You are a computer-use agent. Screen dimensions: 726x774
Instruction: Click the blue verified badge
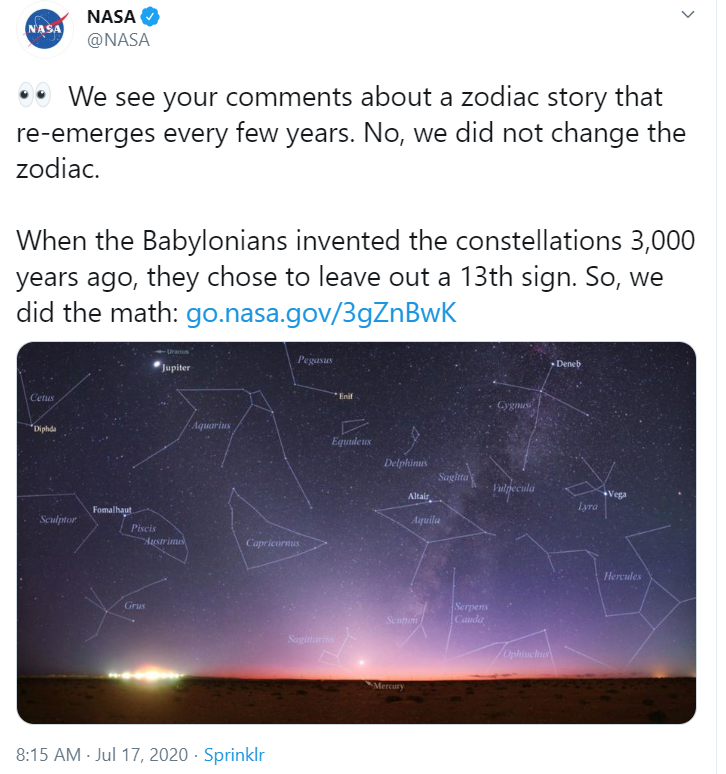(x=150, y=18)
